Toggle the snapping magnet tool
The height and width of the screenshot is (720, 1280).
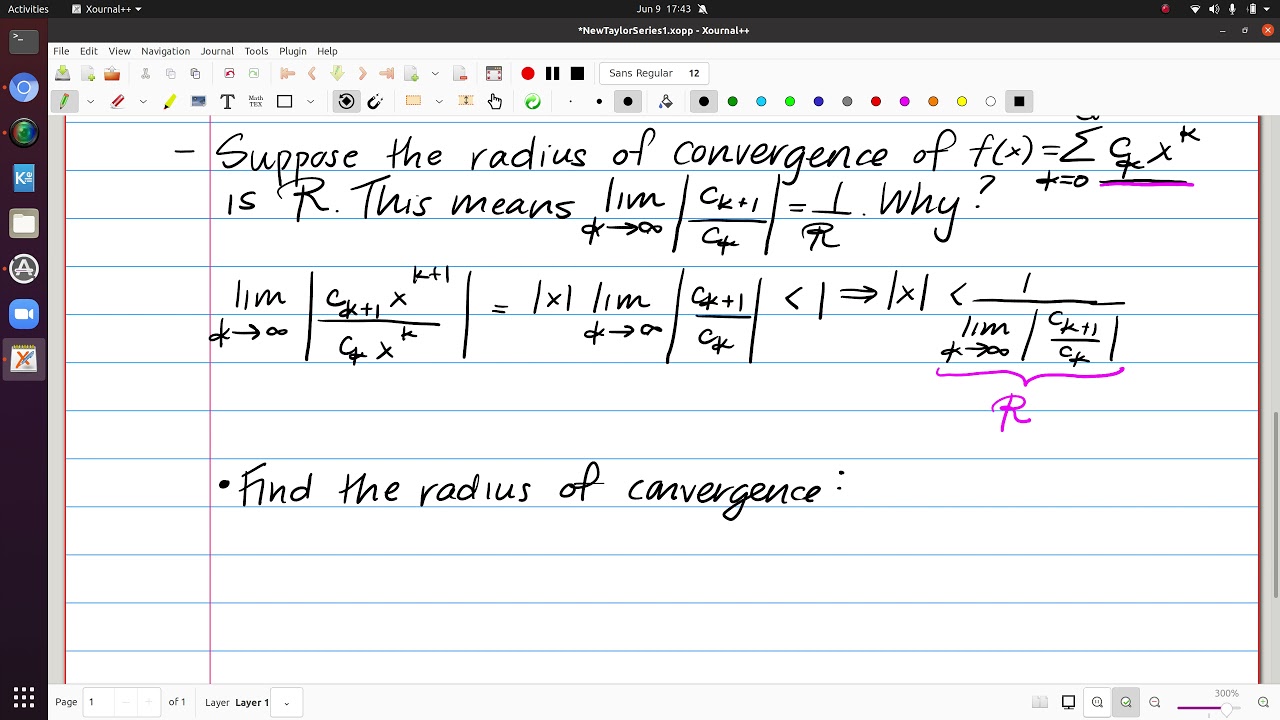click(x=375, y=101)
